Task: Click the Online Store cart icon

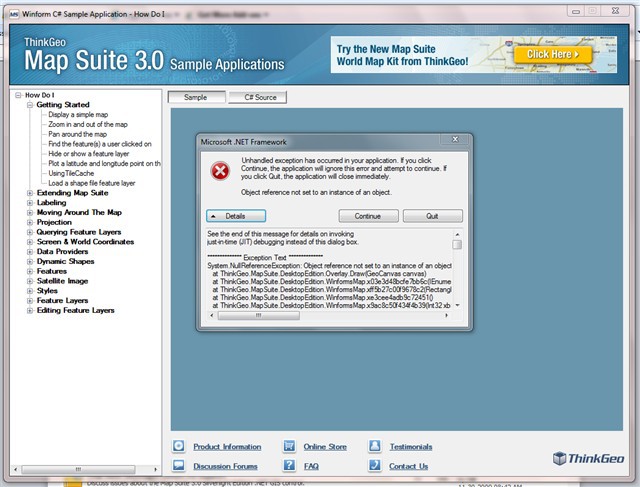Action: (289, 446)
